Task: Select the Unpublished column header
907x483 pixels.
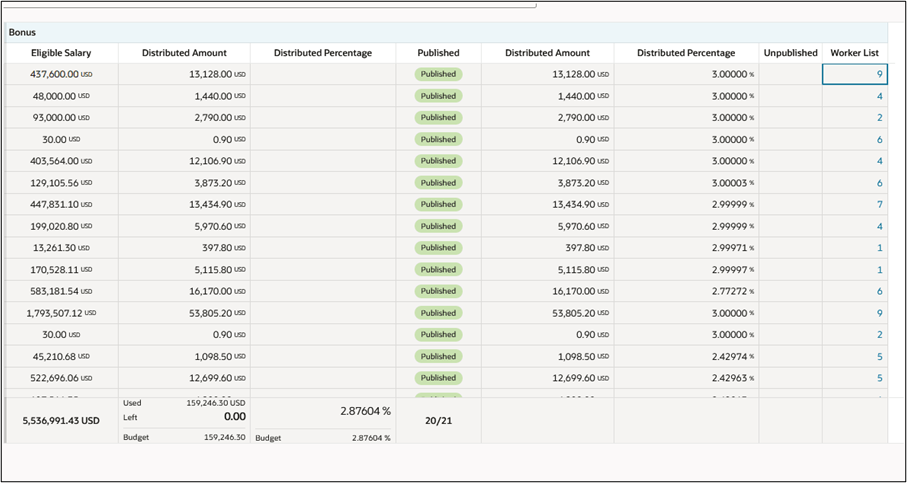Action: coord(790,53)
